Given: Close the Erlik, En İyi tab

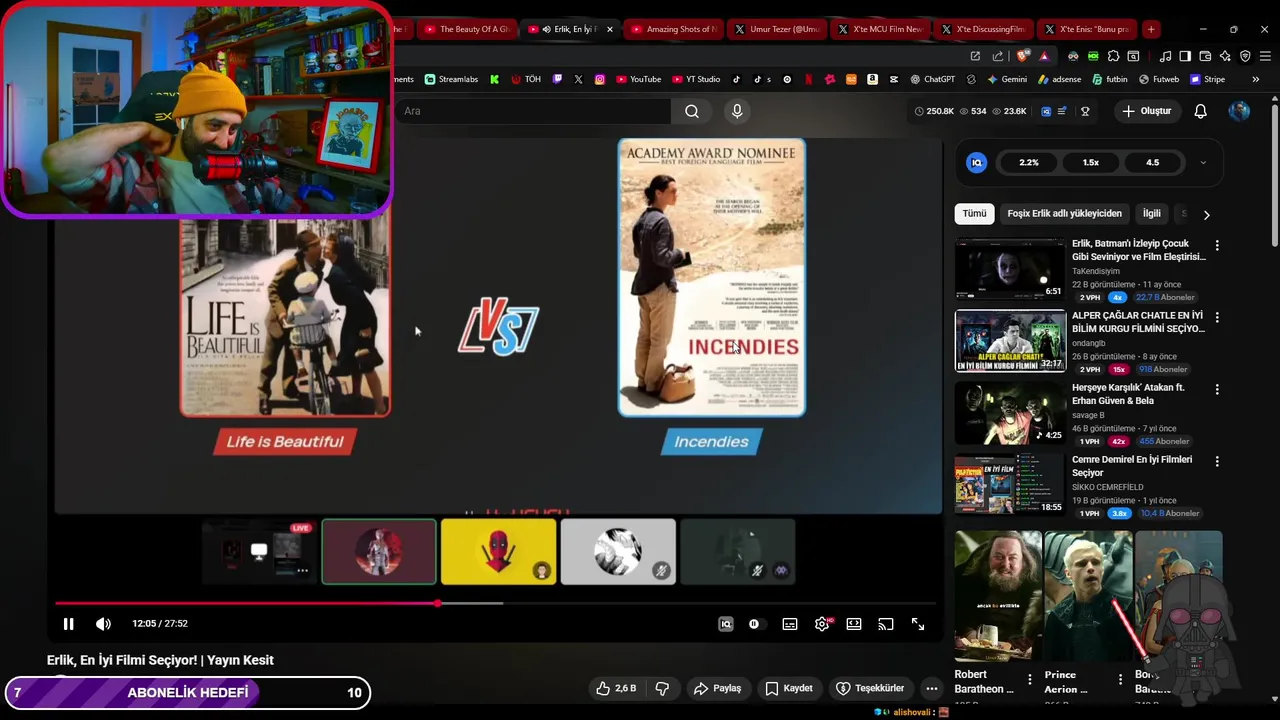Looking at the screenshot, I should pyautogui.click(x=609, y=29).
